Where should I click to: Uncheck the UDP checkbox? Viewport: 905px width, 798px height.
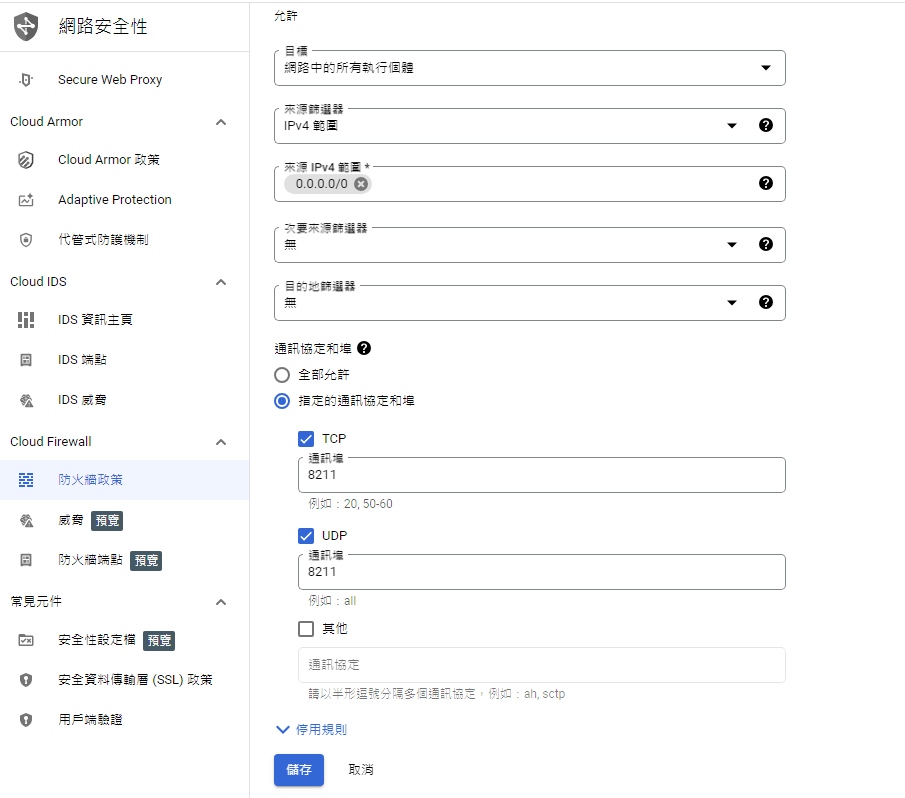click(x=306, y=536)
